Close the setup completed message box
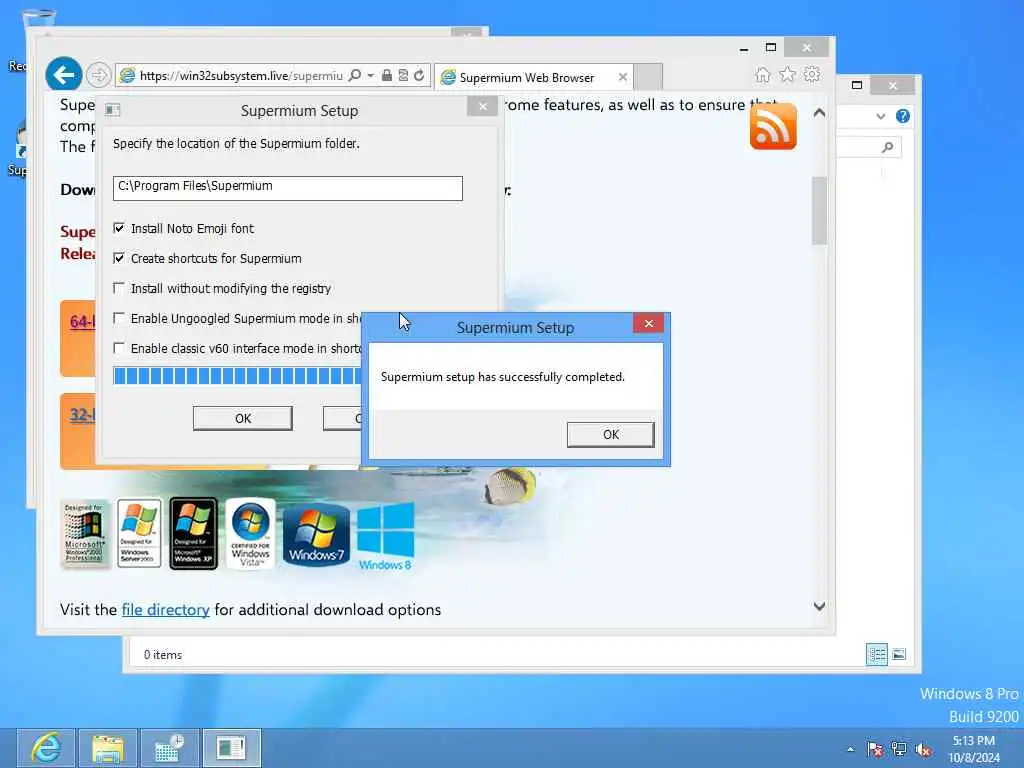 coord(648,323)
